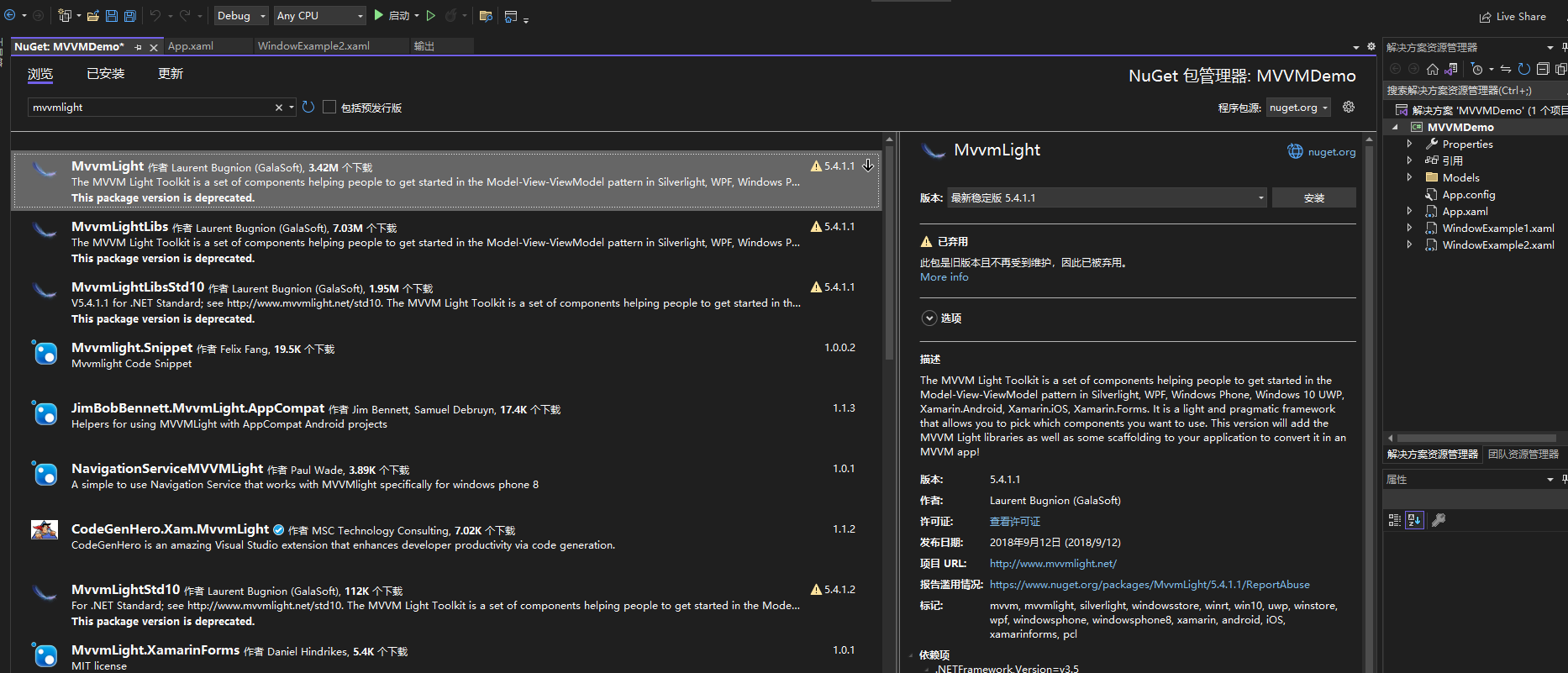Open the More info link
Image resolution: width=1568 pixels, height=673 pixels.
point(944,277)
